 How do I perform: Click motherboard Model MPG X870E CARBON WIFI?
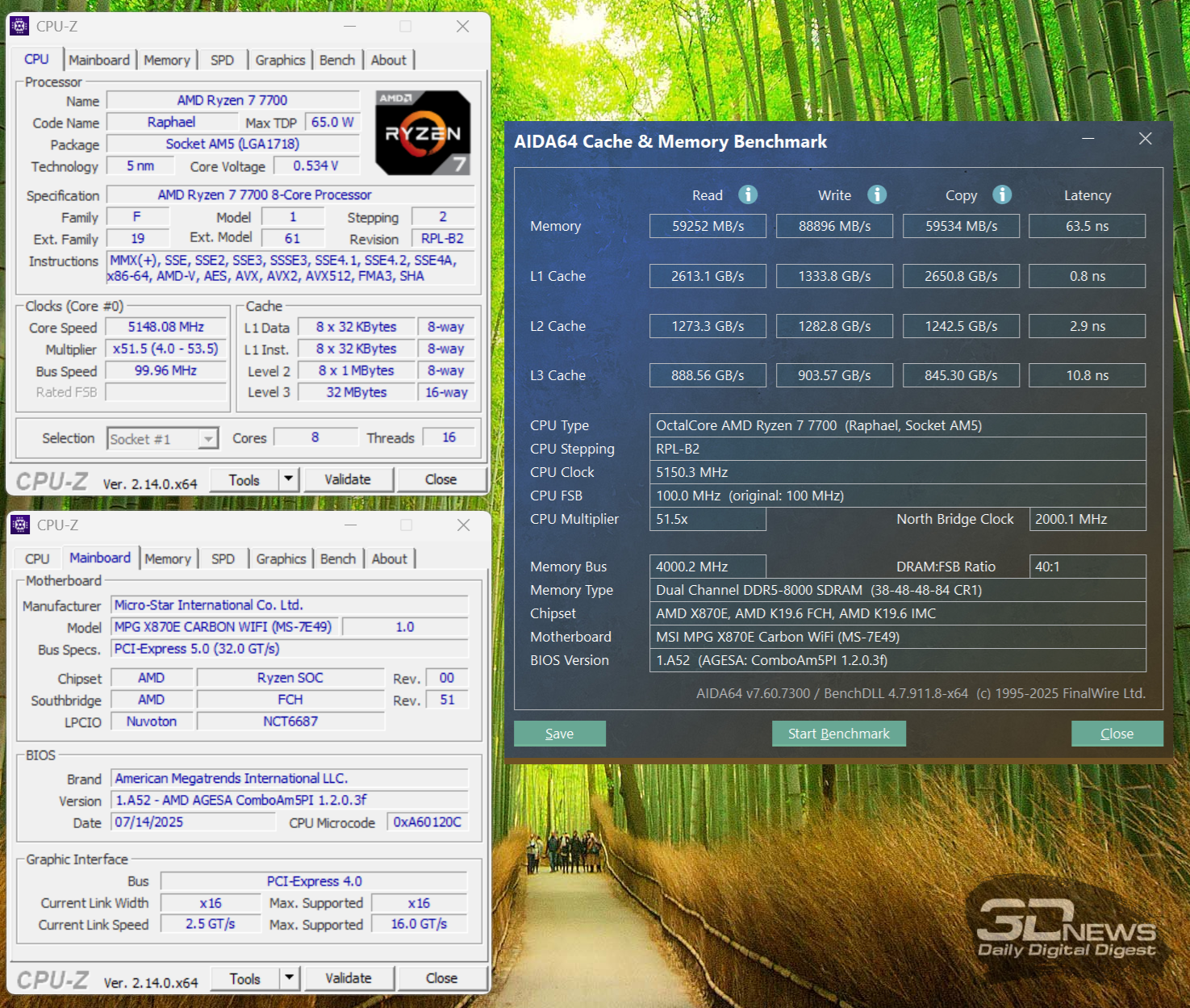click(x=223, y=627)
